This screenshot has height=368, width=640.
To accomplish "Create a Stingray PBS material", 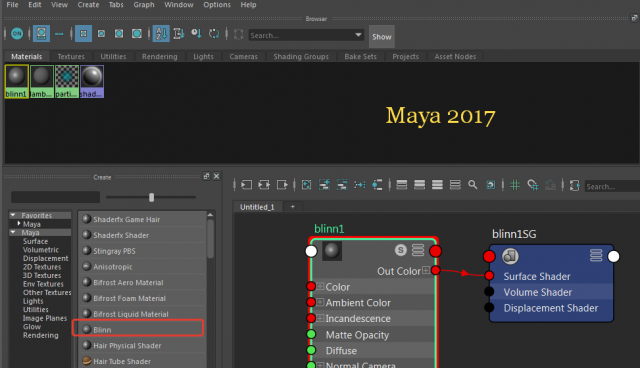I will tap(142, 251).
